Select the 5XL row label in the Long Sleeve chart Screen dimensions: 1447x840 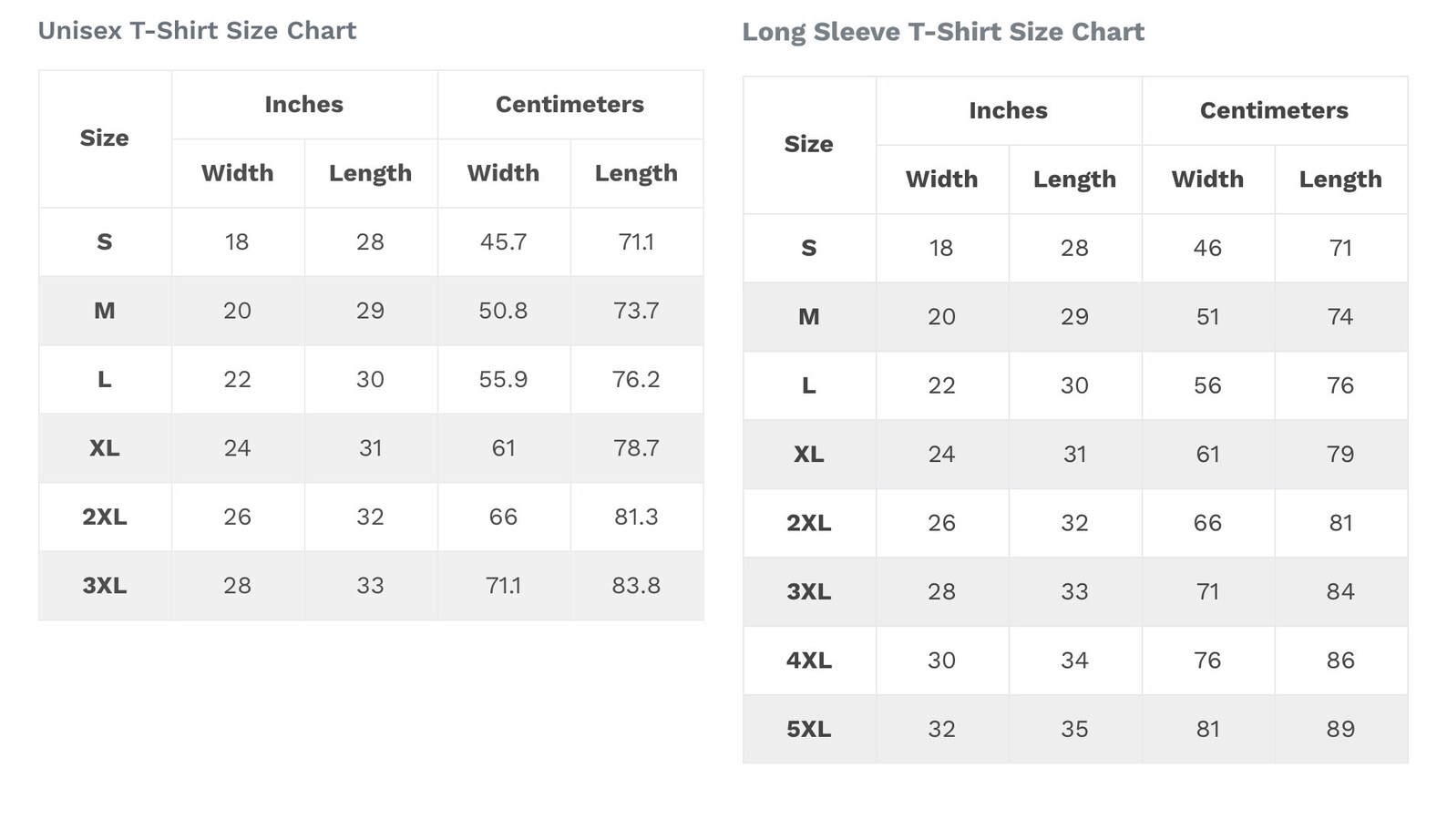tap(809, 729)
